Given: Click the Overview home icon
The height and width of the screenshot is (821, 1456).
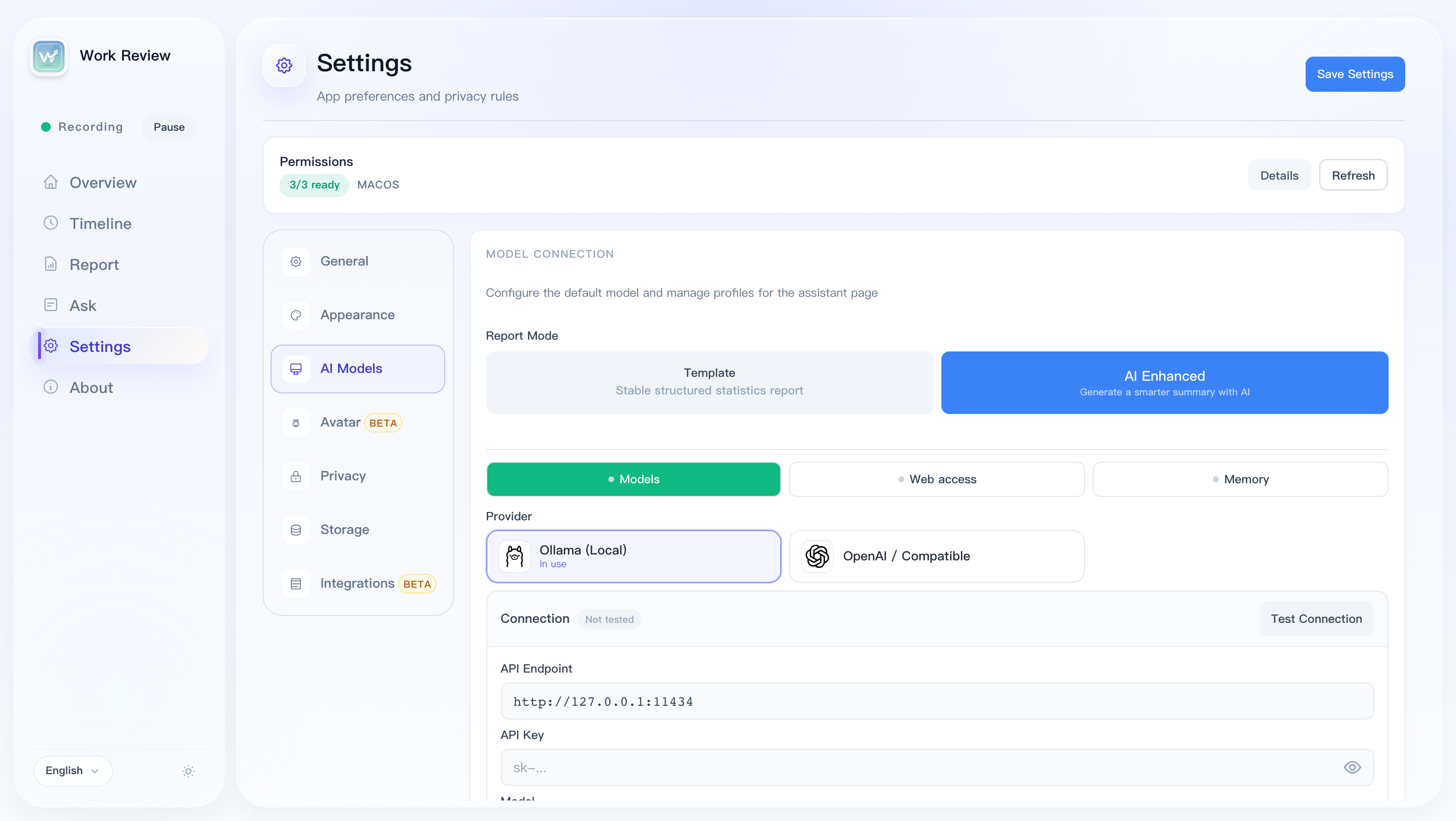Looking at the screenshot, I should [x=51, y=182].
